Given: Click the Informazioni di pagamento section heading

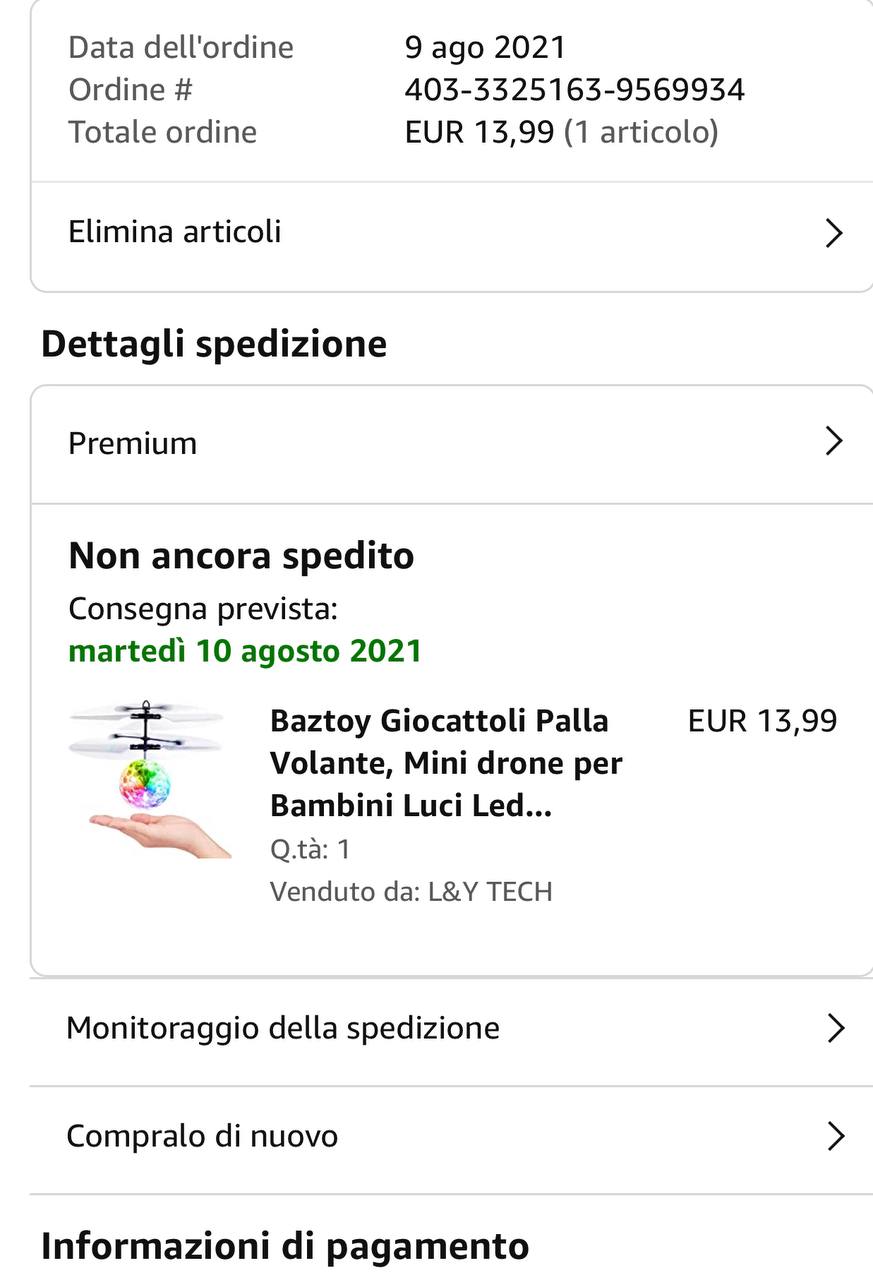Looking at the screenshot, I should click(x=285, y=1246).
